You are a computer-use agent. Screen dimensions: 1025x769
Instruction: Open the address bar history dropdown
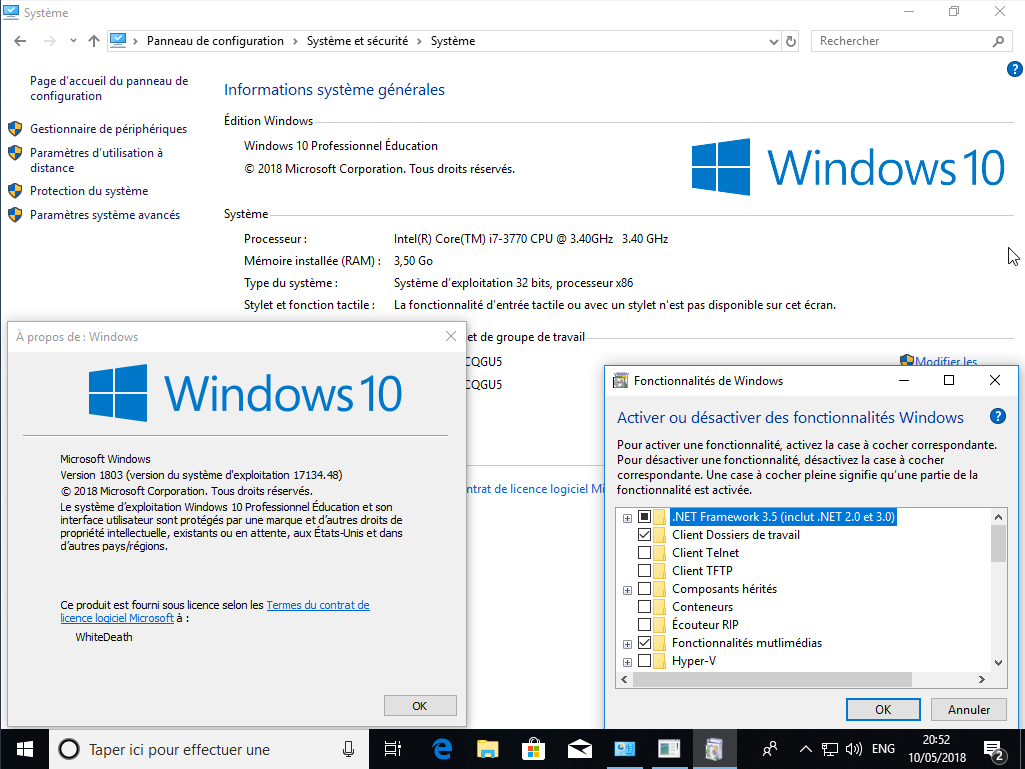tap(774, 41)
